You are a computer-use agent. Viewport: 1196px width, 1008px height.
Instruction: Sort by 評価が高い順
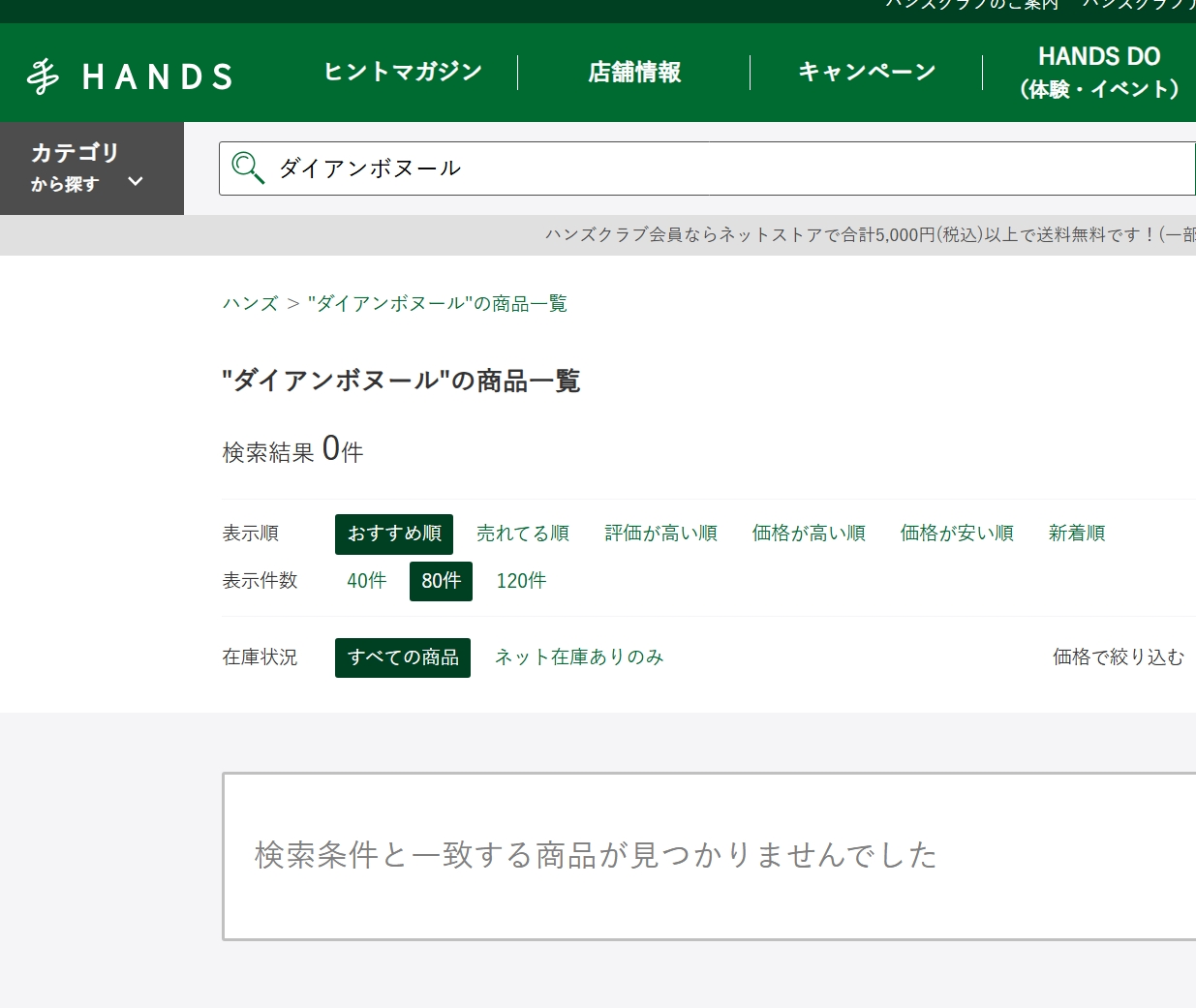pyautogui.click(x=661, y=534)
